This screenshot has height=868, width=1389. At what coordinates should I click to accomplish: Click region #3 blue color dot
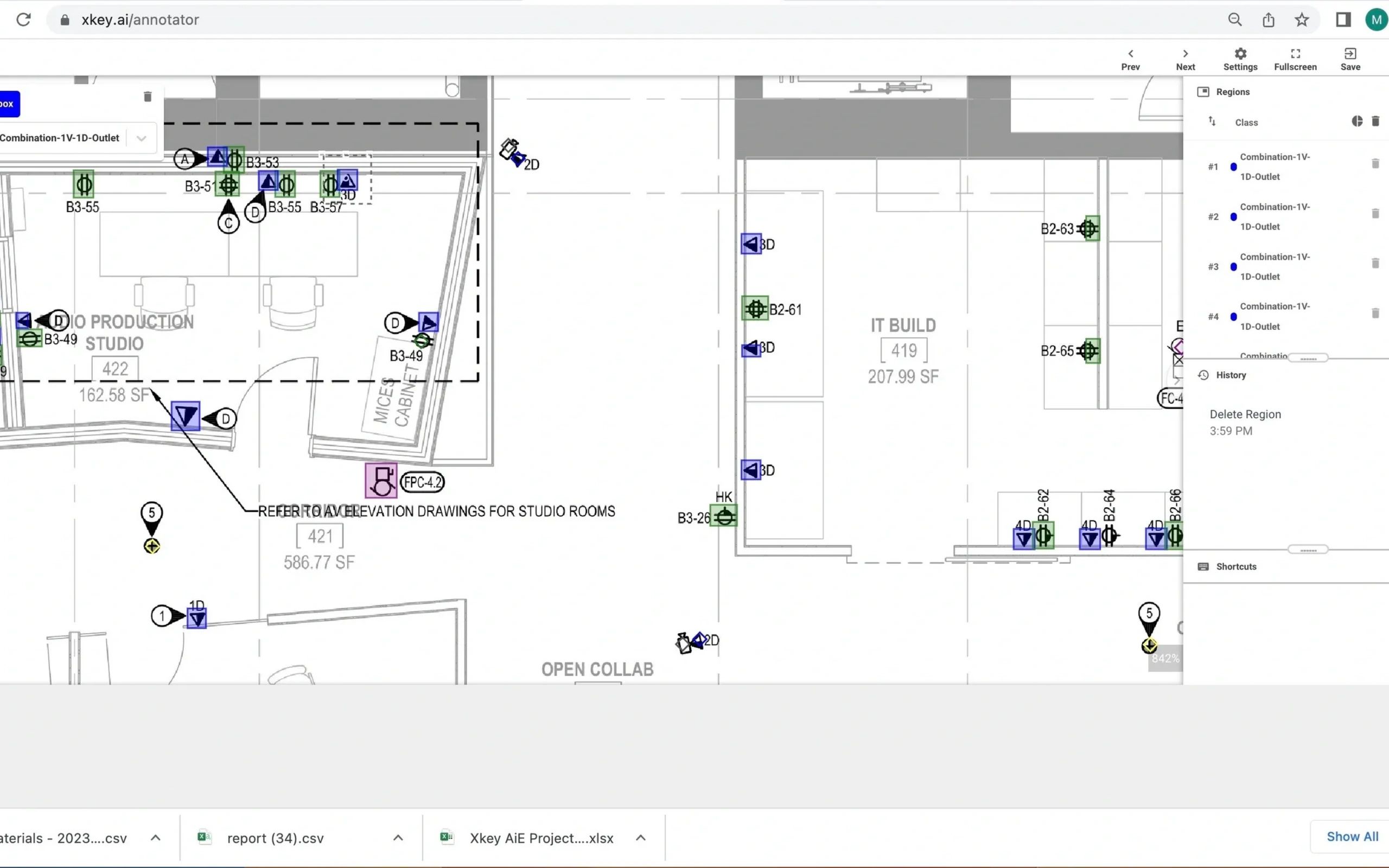tap(1233, 267)
